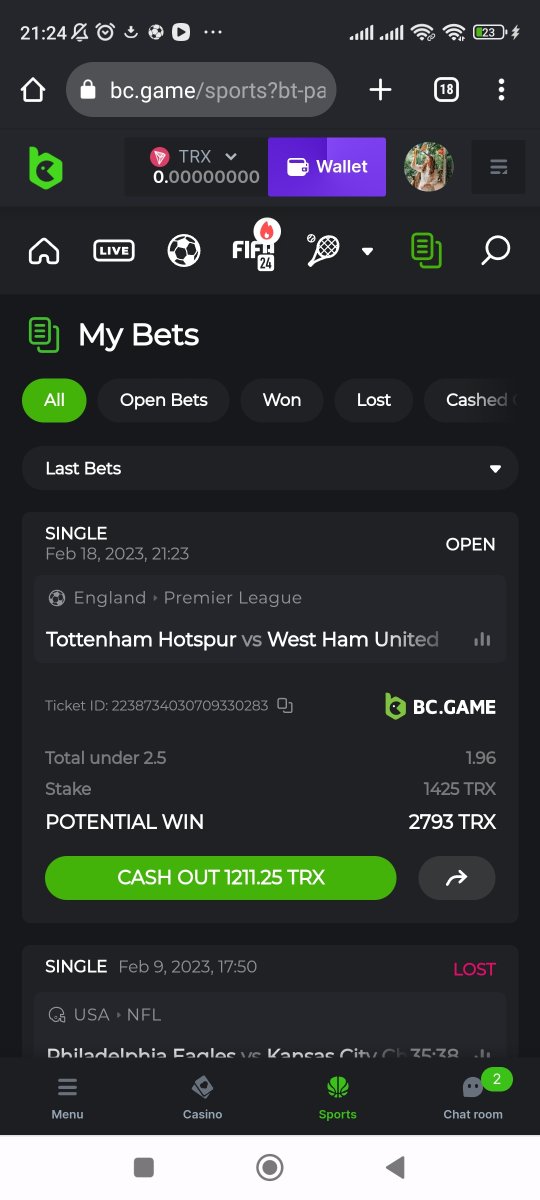The image size is (540, 1200).
Task: Open the FIFA 24 icon
Action: [254, 246]
